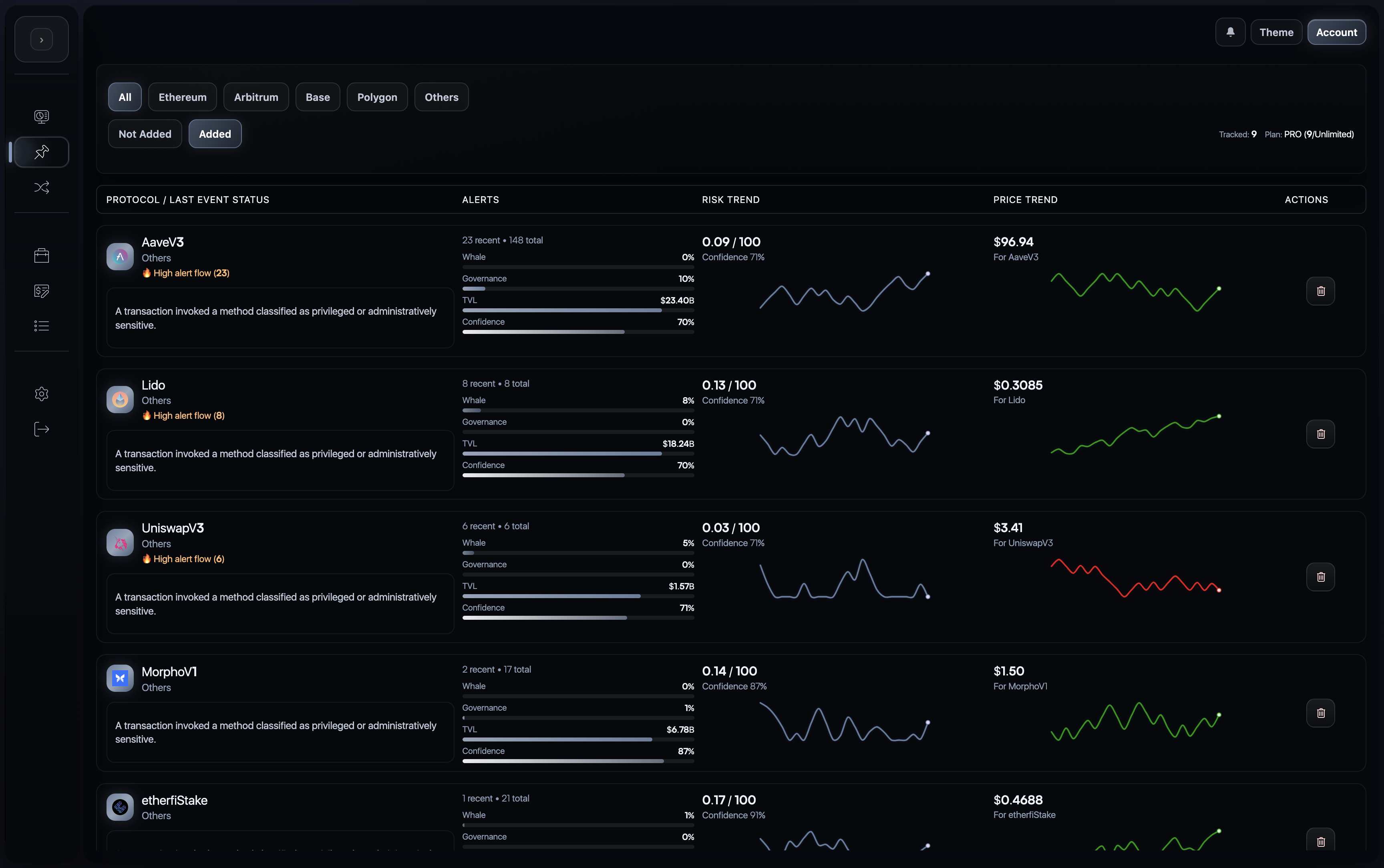This screenshot has height=868, width=1384.
Task: Open the monitor dashboard sidebar icon
Action: (x=41, y=117)
